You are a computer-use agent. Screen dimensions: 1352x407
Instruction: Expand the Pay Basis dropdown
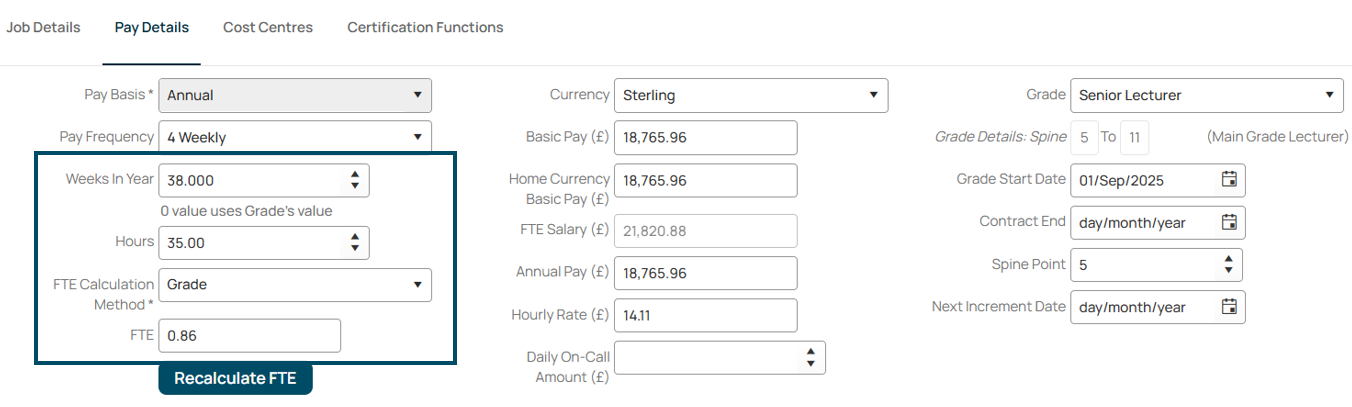click(295, 95)
